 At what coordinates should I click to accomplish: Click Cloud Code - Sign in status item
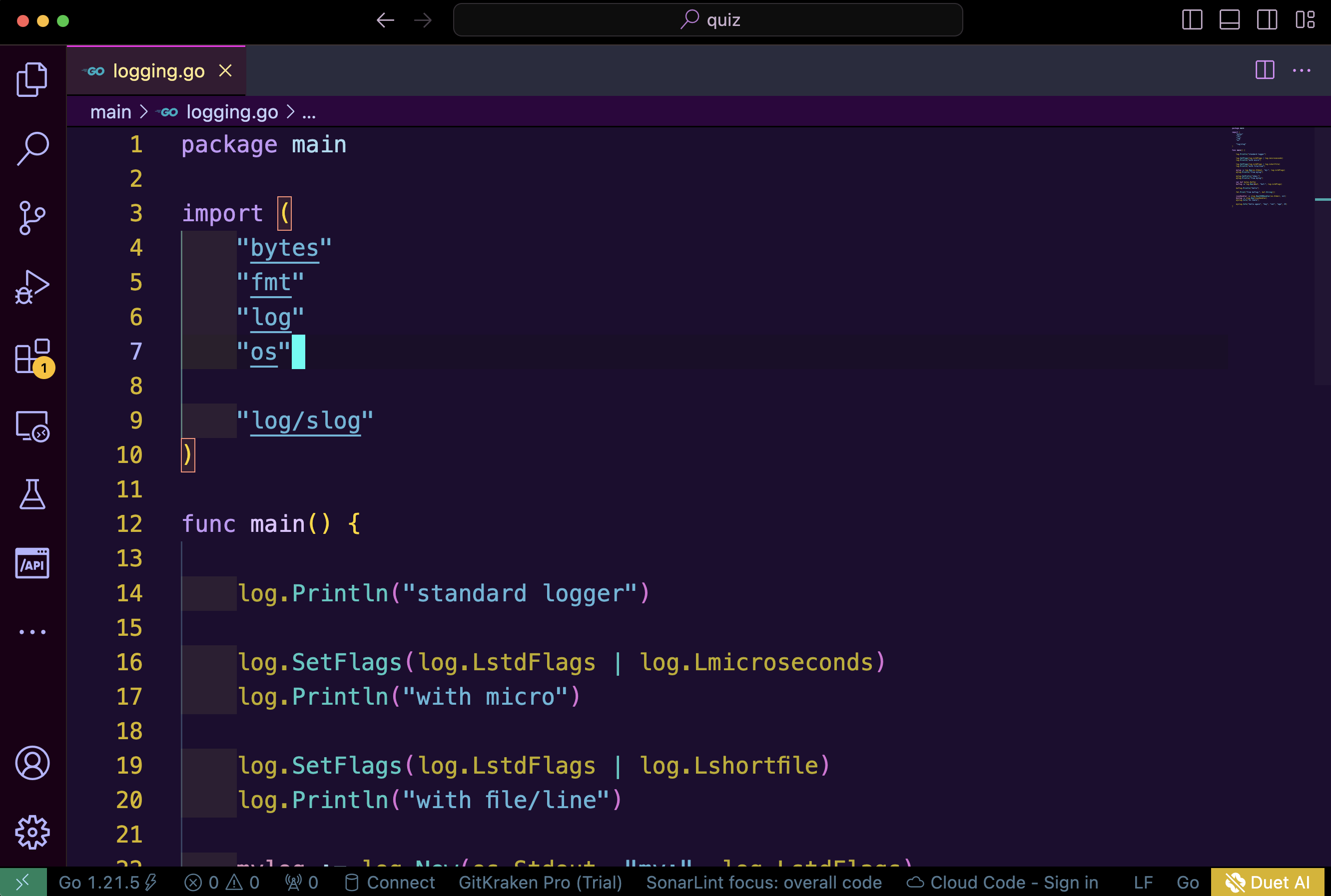[x=1003, y=883]
